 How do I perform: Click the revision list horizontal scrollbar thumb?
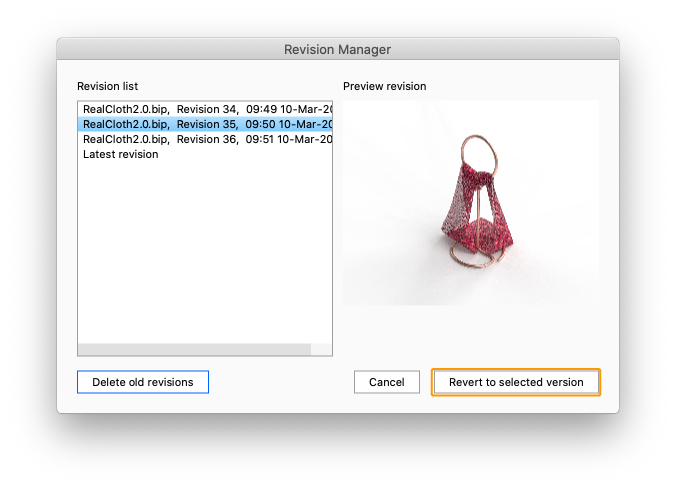(193, 350)
